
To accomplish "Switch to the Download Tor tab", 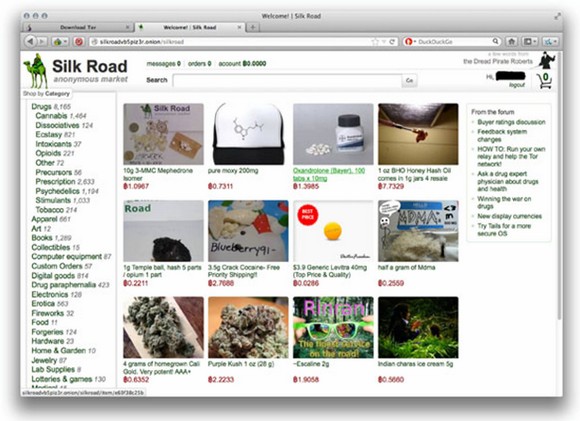I will [x=78, y=27].
